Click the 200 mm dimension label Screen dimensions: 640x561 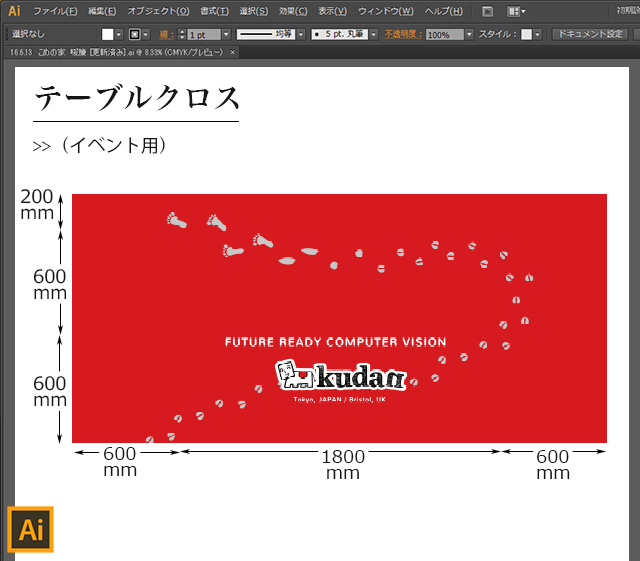[37, 205]
